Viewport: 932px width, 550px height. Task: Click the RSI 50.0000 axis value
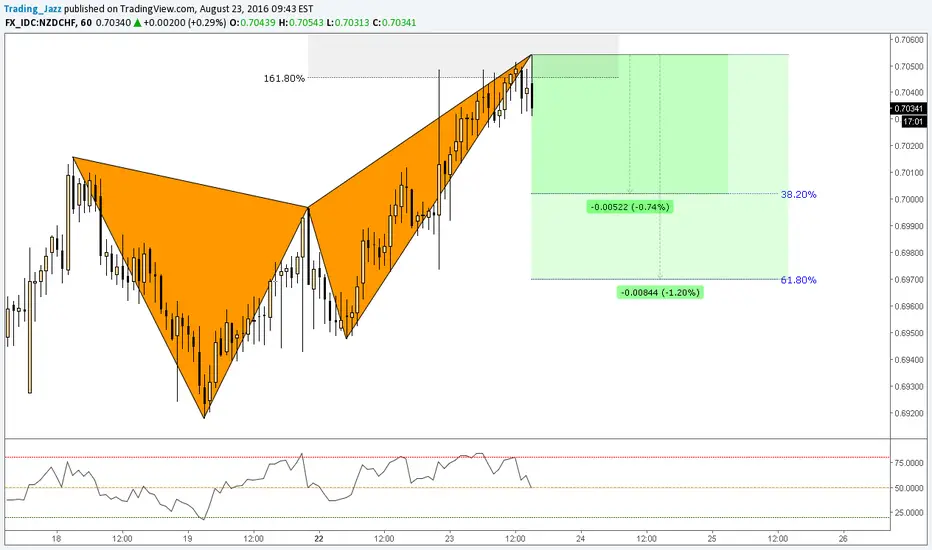point(909,488)
